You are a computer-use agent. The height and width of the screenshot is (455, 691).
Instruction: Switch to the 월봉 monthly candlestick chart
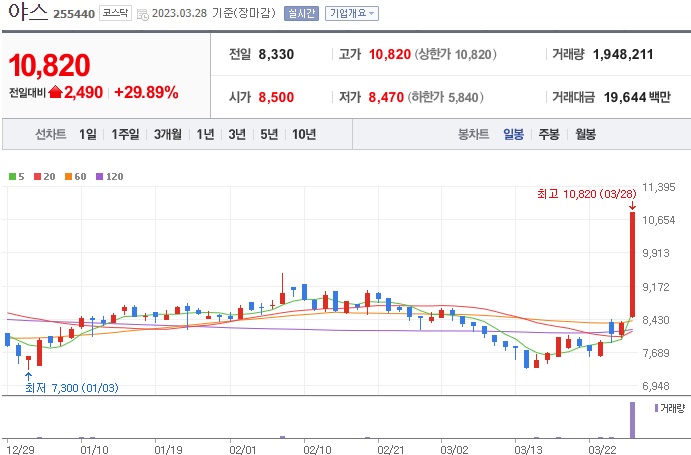coord(585,134)
